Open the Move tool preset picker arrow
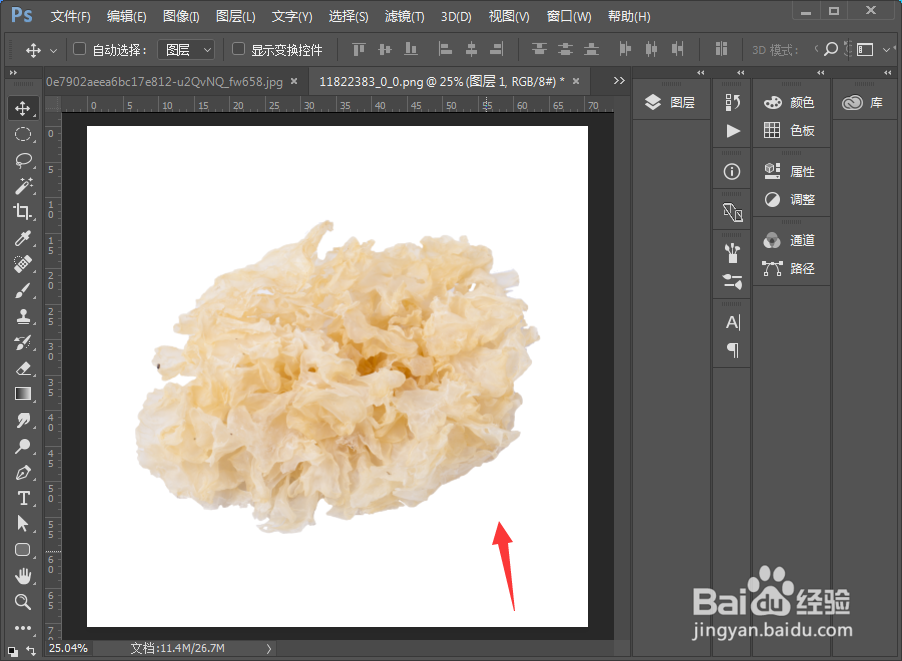902x661 pixels. pos(53,51)
